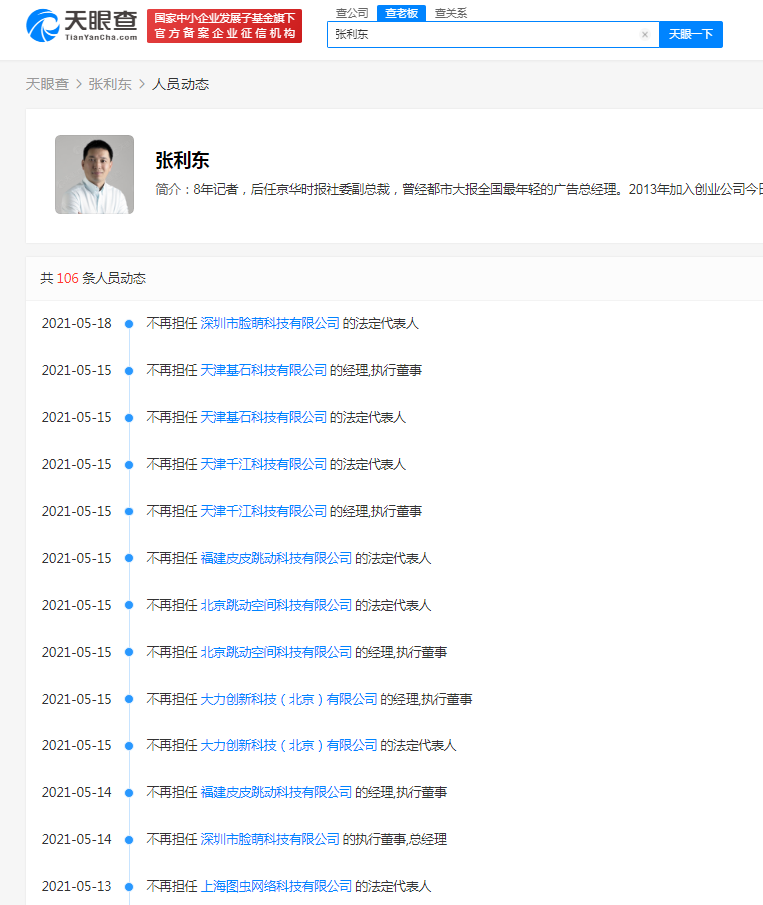Open 福建皮皮跳动科技有限公司 link in the 法定代表人 row
The height and width of the screenshot is (905, 763).
[x=276, y=558]
